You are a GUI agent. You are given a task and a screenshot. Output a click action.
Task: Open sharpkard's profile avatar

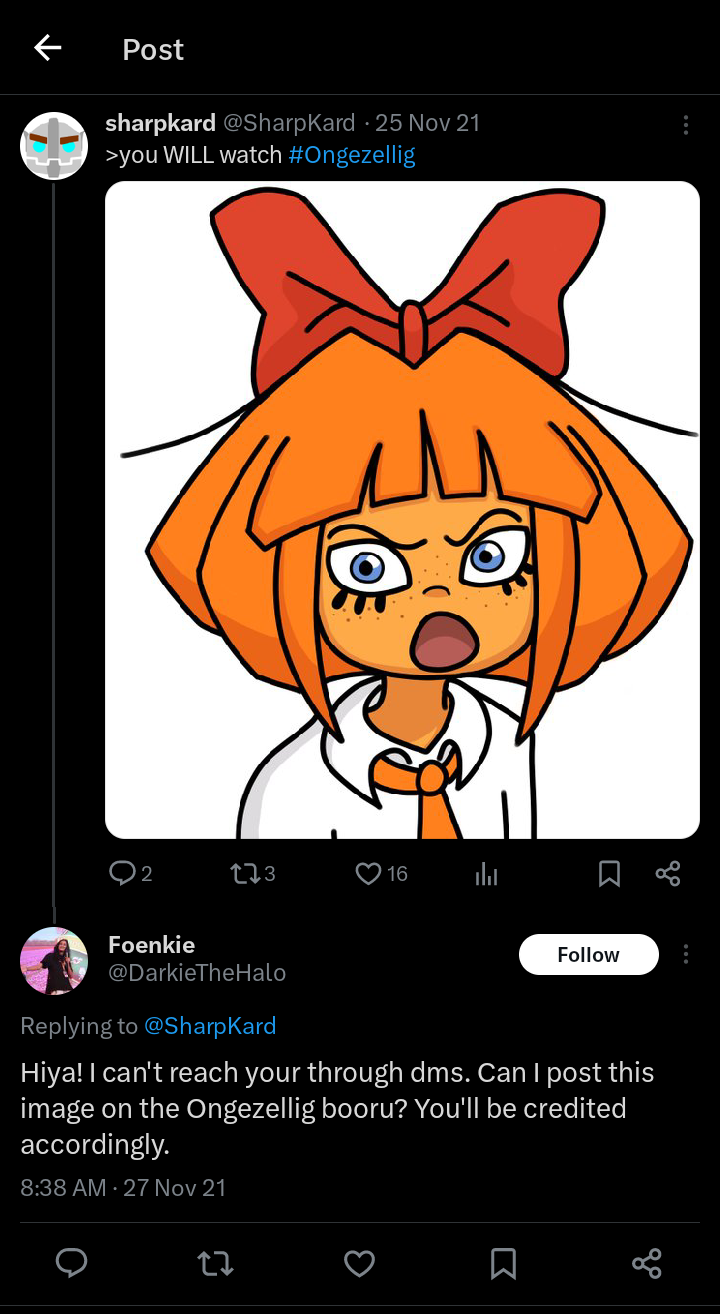54,146
